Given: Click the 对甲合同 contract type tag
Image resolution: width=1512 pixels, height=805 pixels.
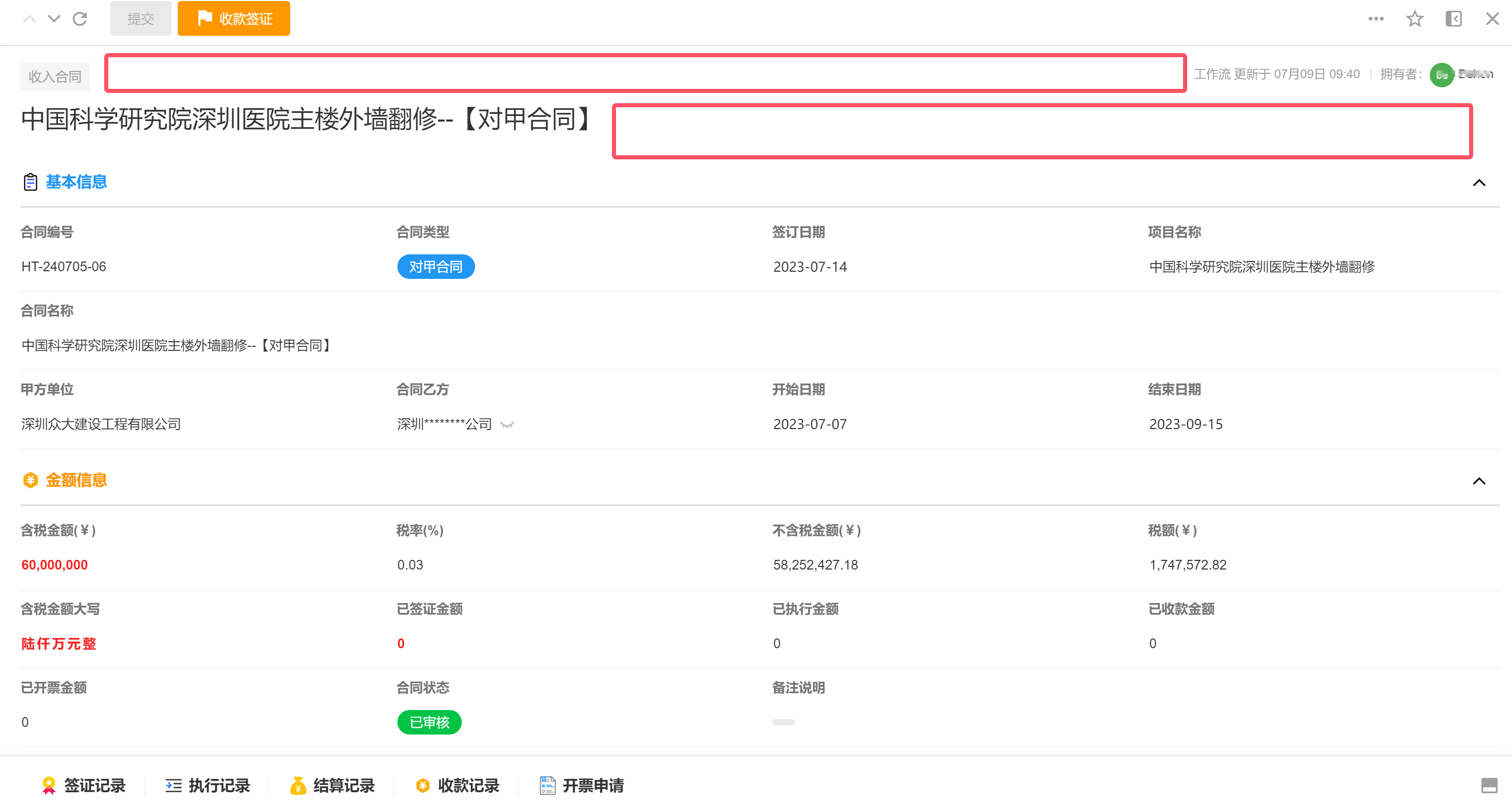Looking at the screenshot, I should [436, 267].
